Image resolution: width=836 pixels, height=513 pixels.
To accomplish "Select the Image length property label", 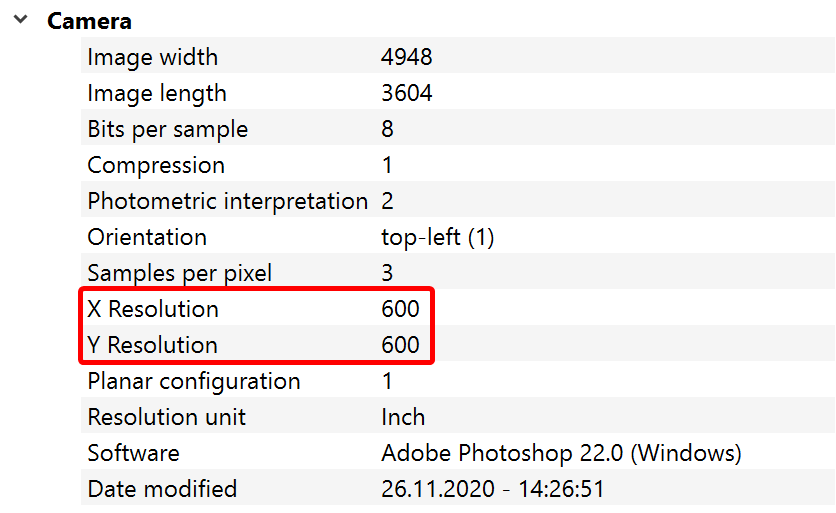I will pos(157,93).
